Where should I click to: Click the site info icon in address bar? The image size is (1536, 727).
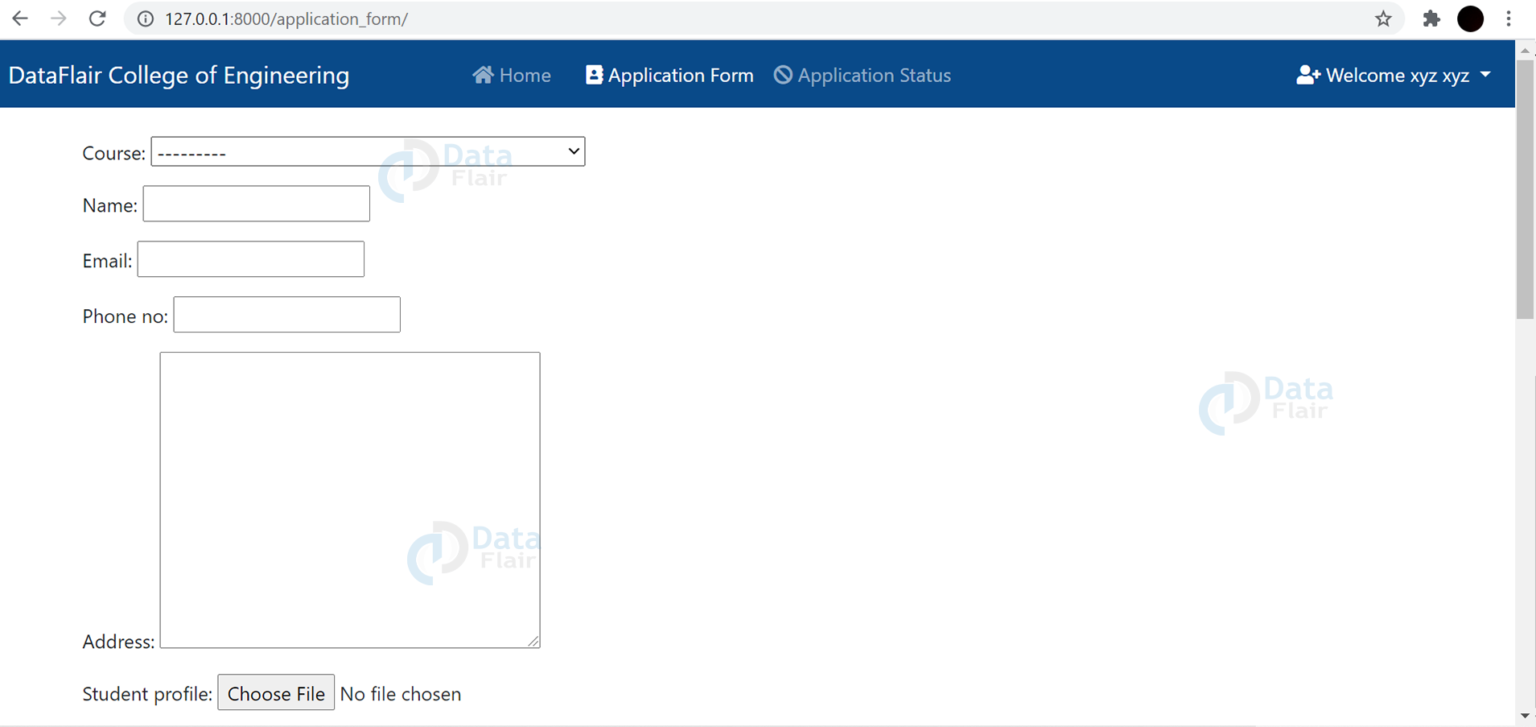145,19
